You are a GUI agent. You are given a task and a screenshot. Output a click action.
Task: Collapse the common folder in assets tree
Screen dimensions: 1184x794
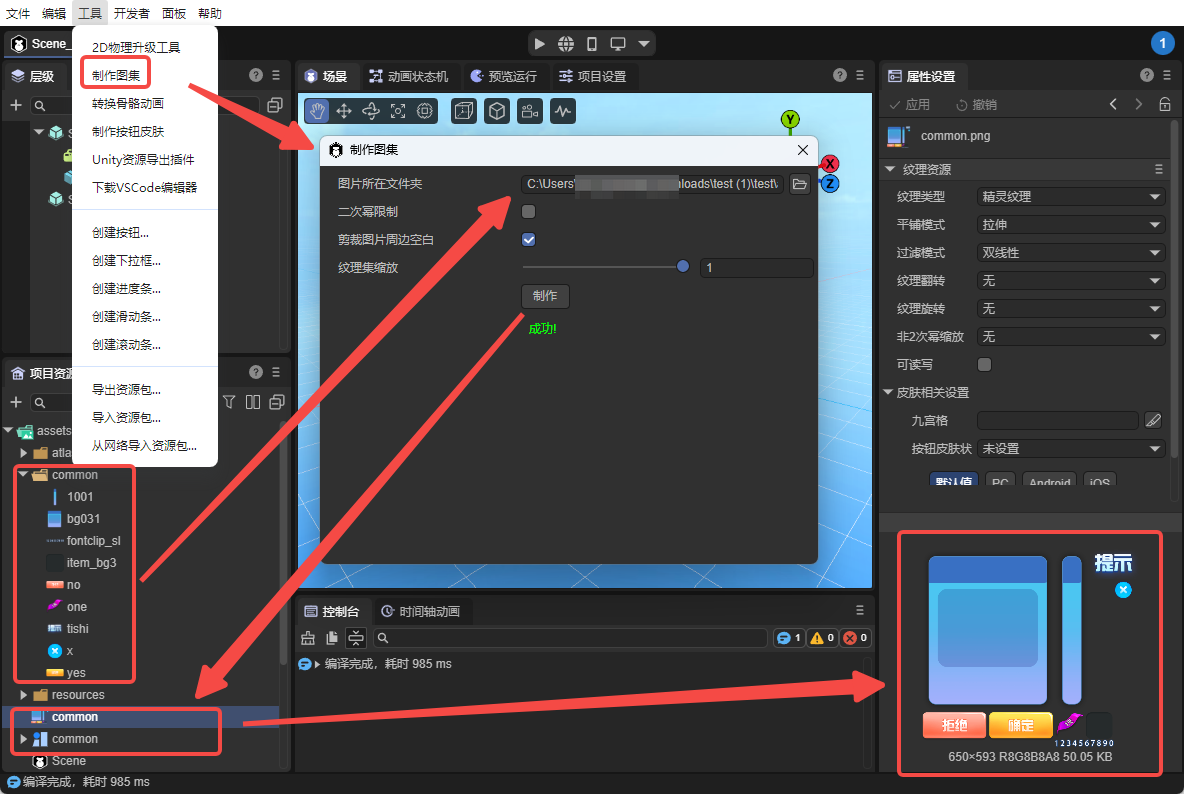tap(24, 475)
